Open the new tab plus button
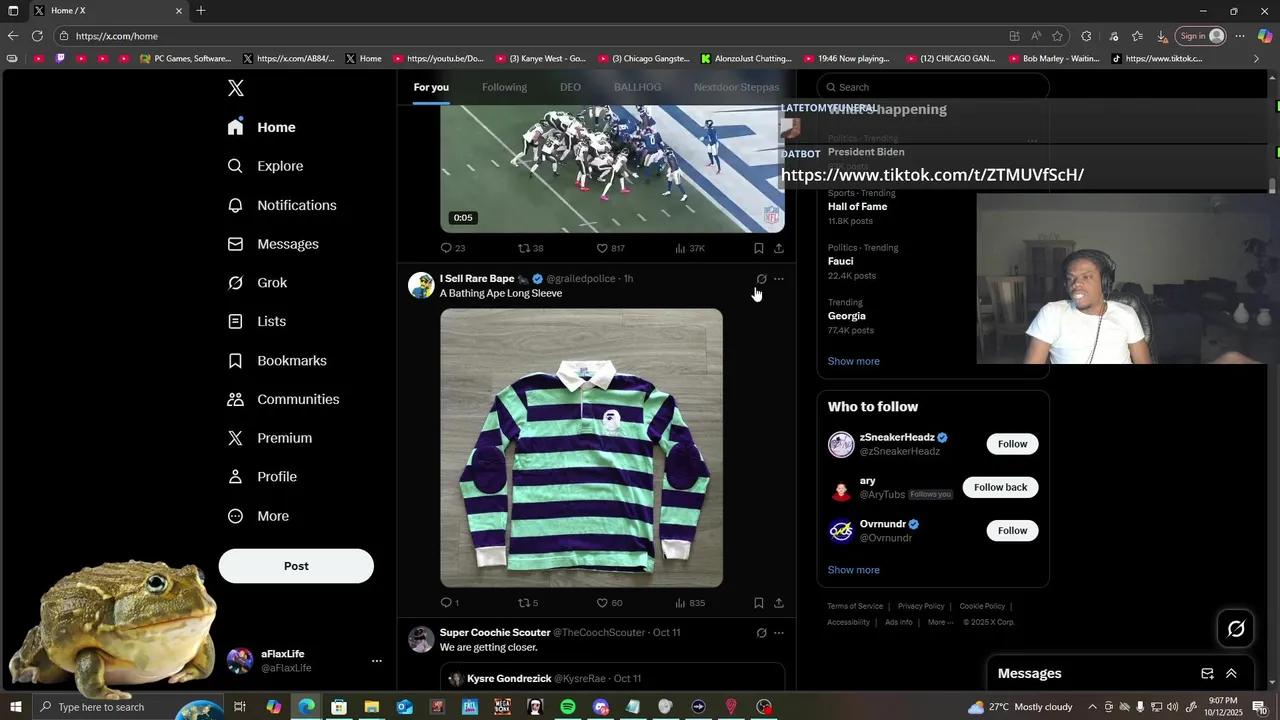The image size is (1280, 720). pyautogui.click(x=201, y=11)
